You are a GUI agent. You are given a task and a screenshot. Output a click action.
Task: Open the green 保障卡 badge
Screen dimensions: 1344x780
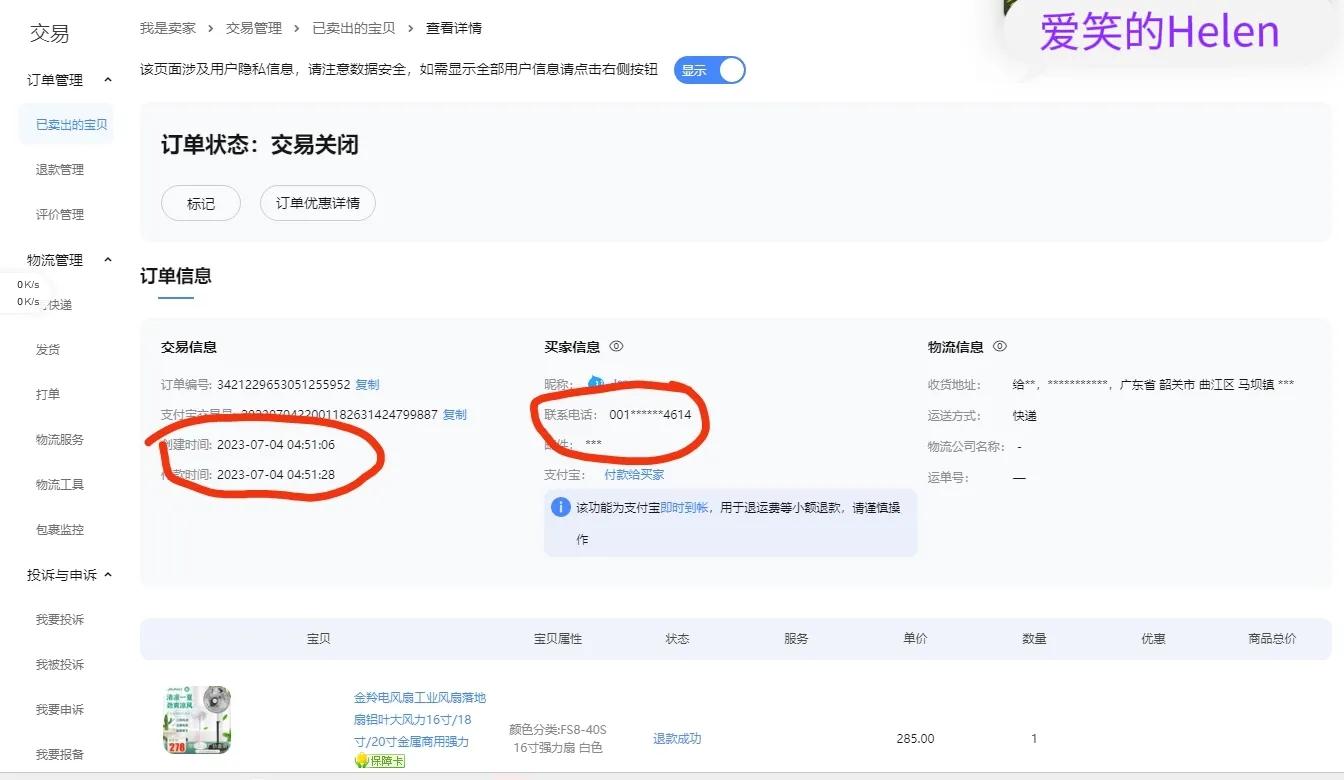click(381, 761)
